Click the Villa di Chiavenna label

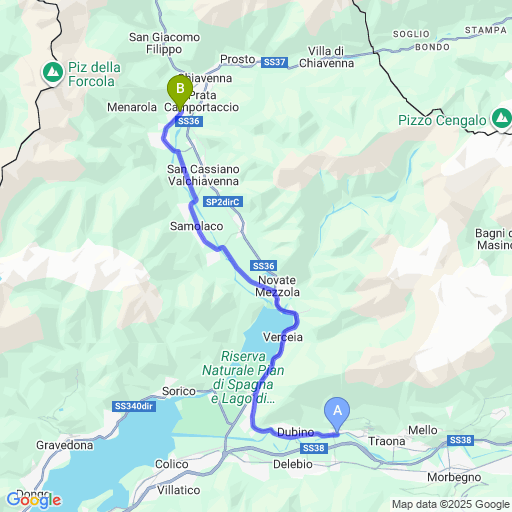[326, 57]
